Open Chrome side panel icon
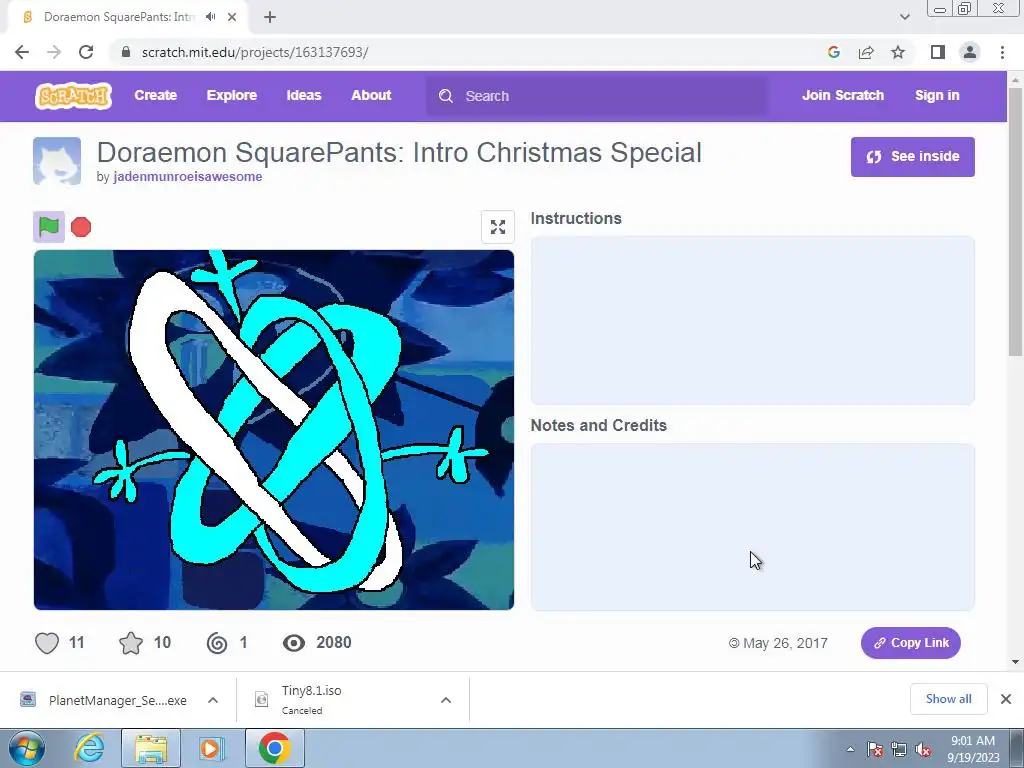The image size is (1024, 768). coord(938,52)
